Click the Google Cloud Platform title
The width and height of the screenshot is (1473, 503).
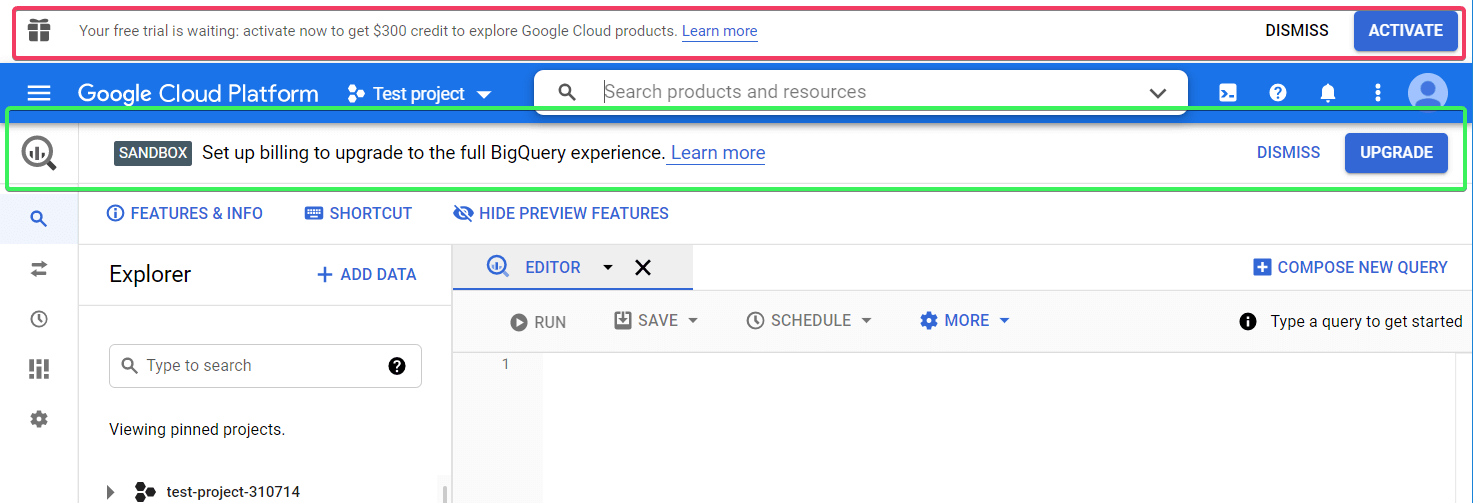click(x=198, y=93)
